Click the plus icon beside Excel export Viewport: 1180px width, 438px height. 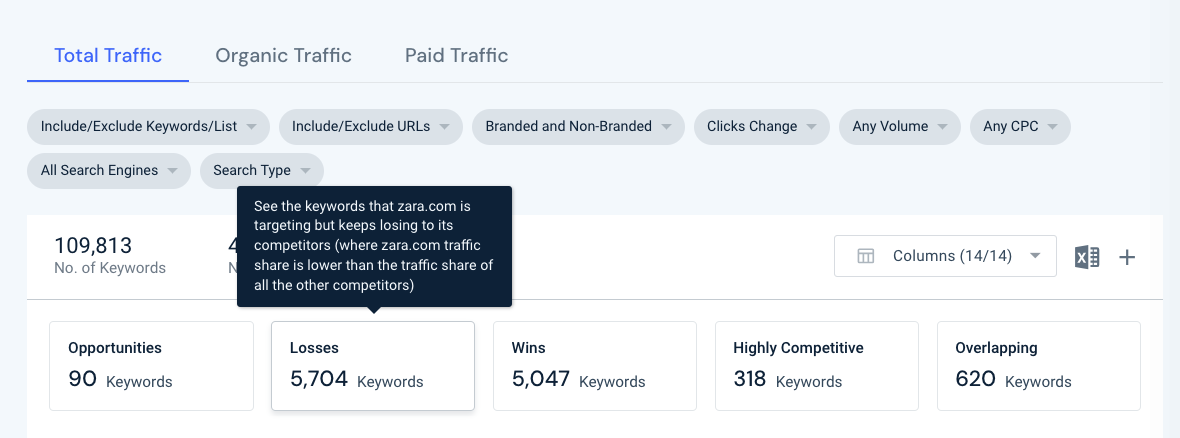[1127, 257]
